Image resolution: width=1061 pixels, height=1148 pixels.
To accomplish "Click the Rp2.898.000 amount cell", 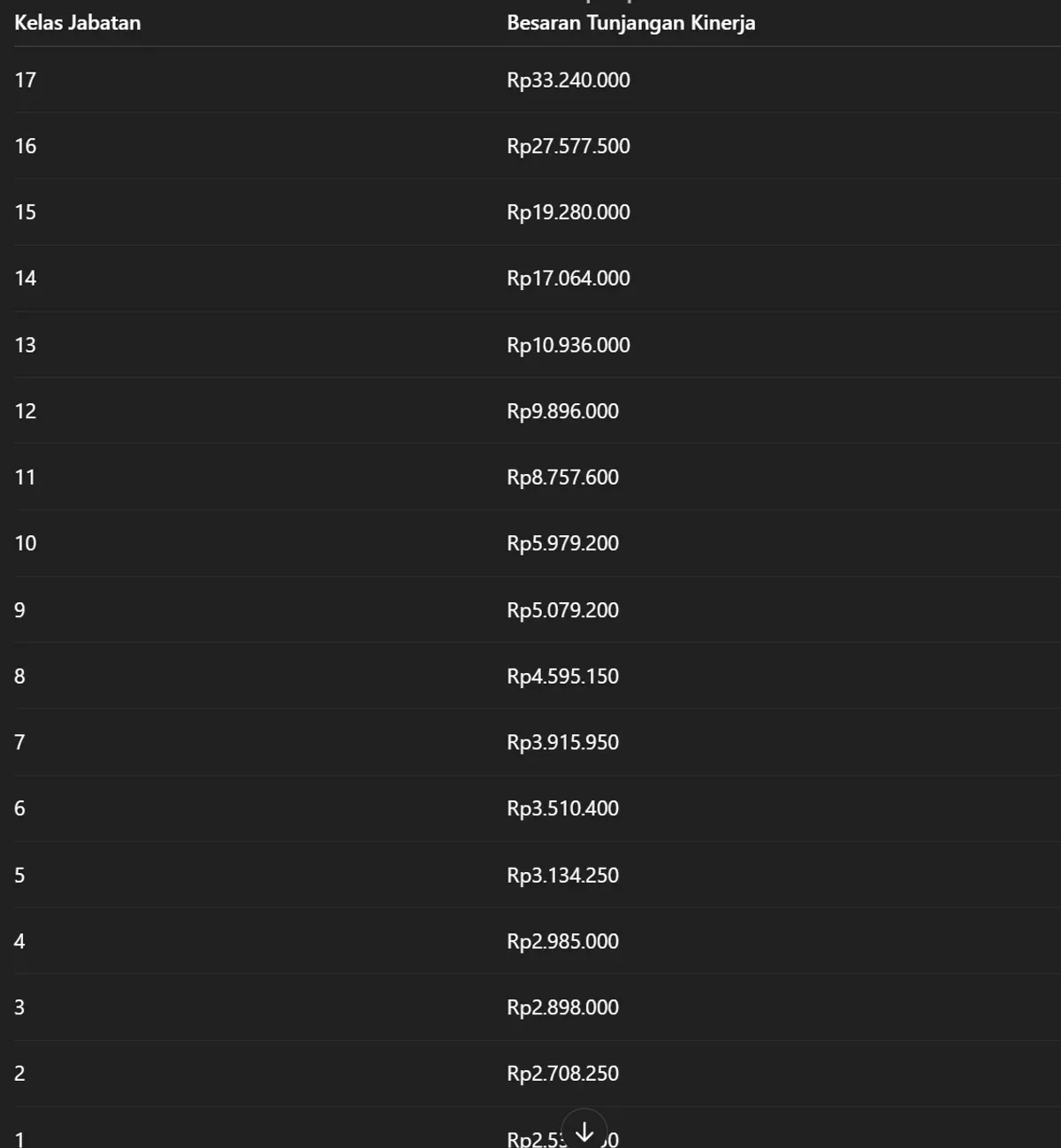I will pyautogui.click(x=563, y=1007).
